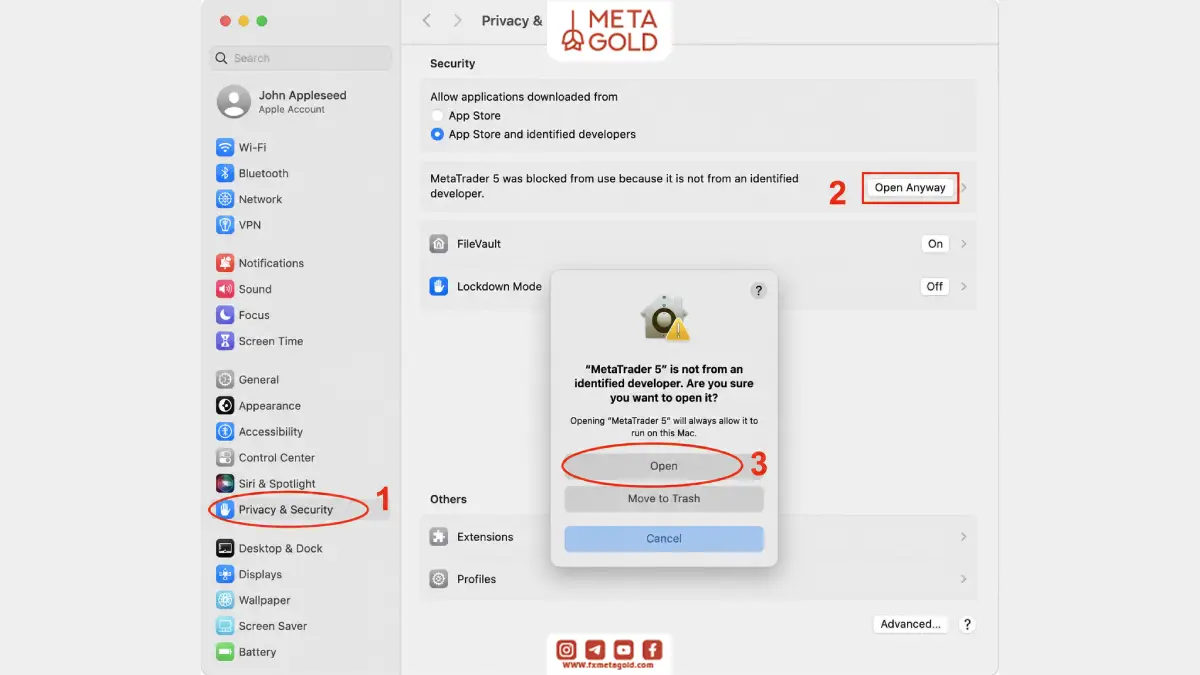Click the Telegram icon in footer

595,649
